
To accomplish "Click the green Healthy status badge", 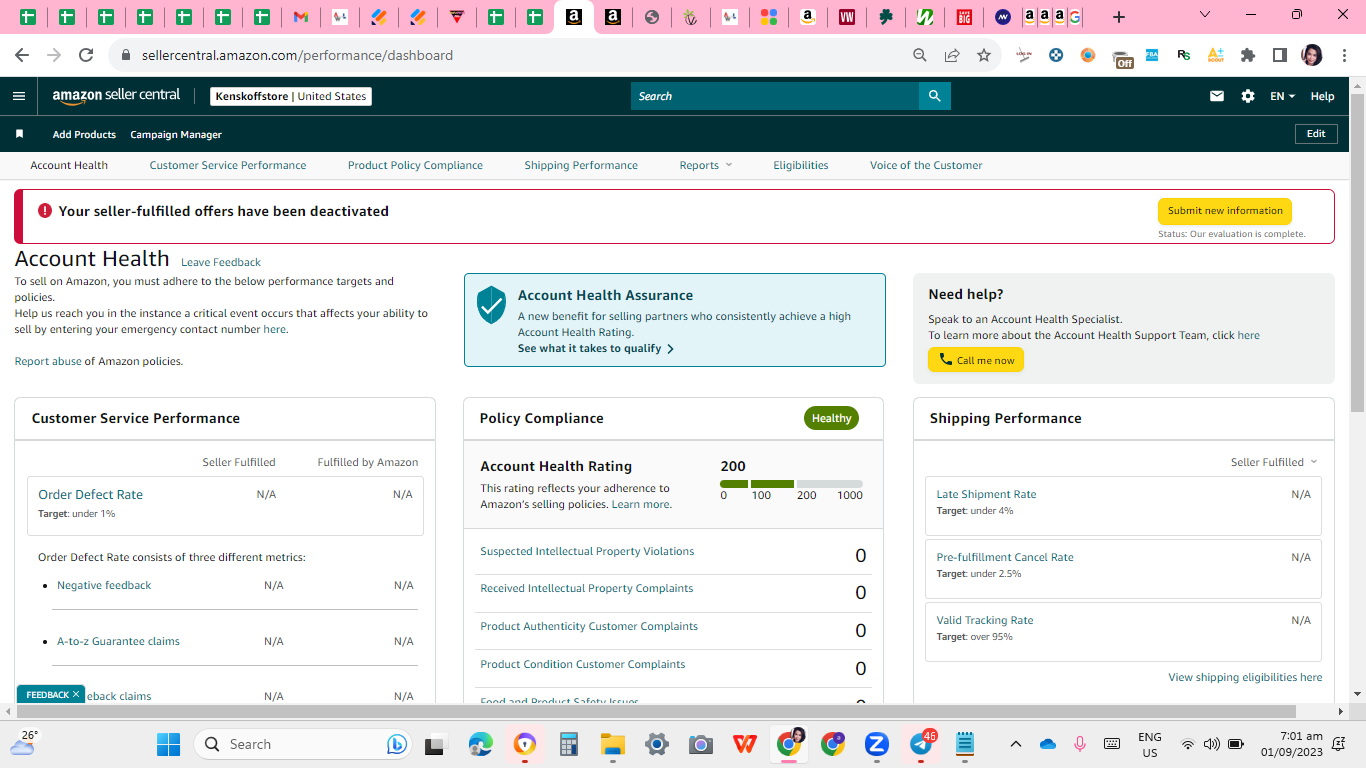I will click(x=831, y=418).
